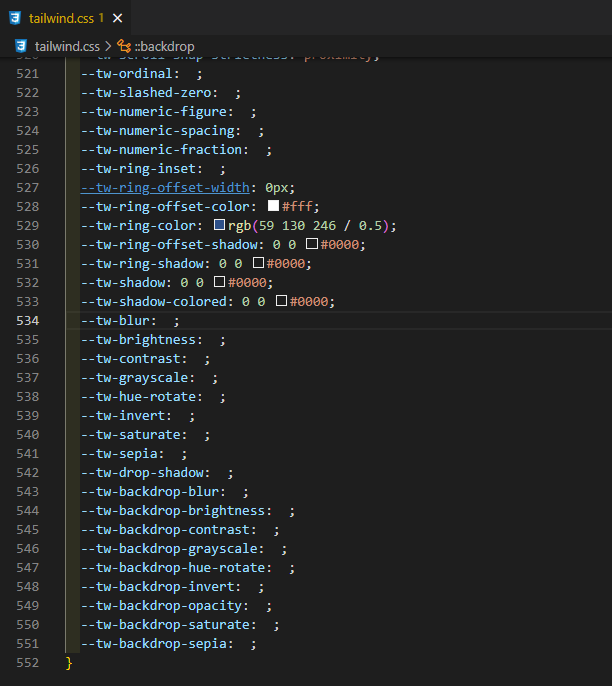Viewport: 612px width, 686px height.
Task: Click line number 521 in the gutter
Action: coord(28,74)
